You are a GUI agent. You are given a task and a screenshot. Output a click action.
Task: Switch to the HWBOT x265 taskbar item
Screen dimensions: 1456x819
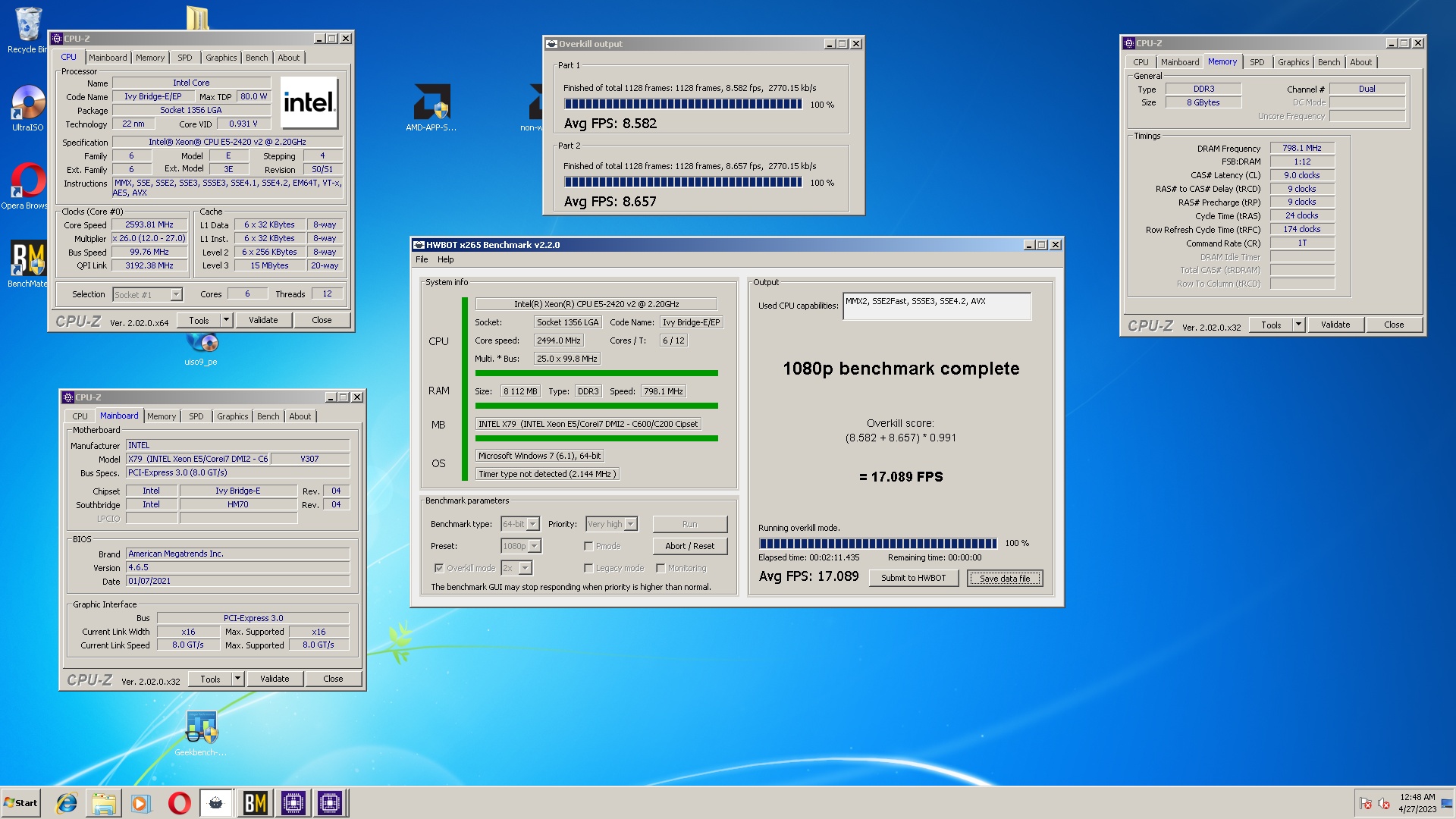[x=216, y=803]
